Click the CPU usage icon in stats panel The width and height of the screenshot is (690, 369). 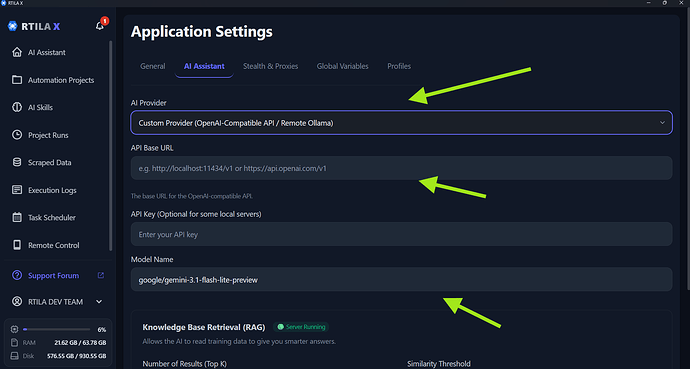(15, 329)
